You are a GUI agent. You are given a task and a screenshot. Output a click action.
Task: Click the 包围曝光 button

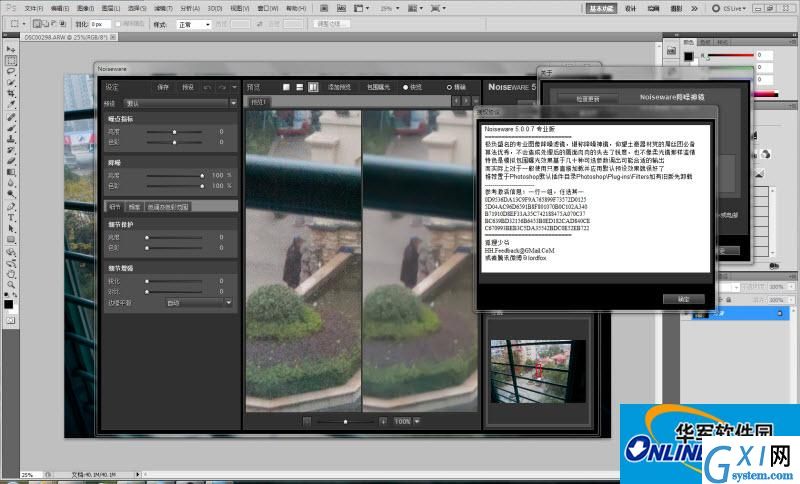[379, 87]
